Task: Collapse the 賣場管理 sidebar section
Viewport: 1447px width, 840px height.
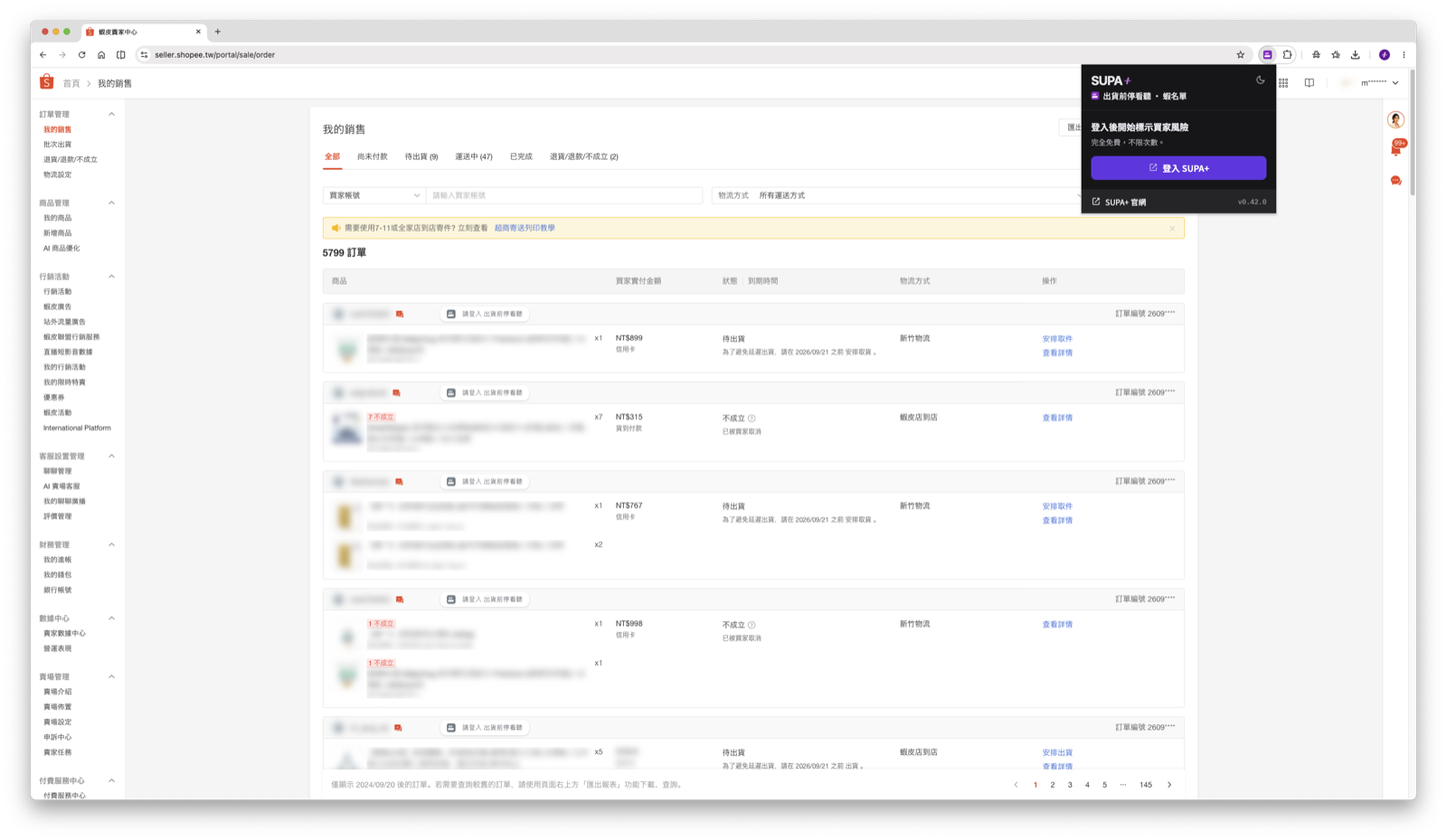Action: [111, 676]
